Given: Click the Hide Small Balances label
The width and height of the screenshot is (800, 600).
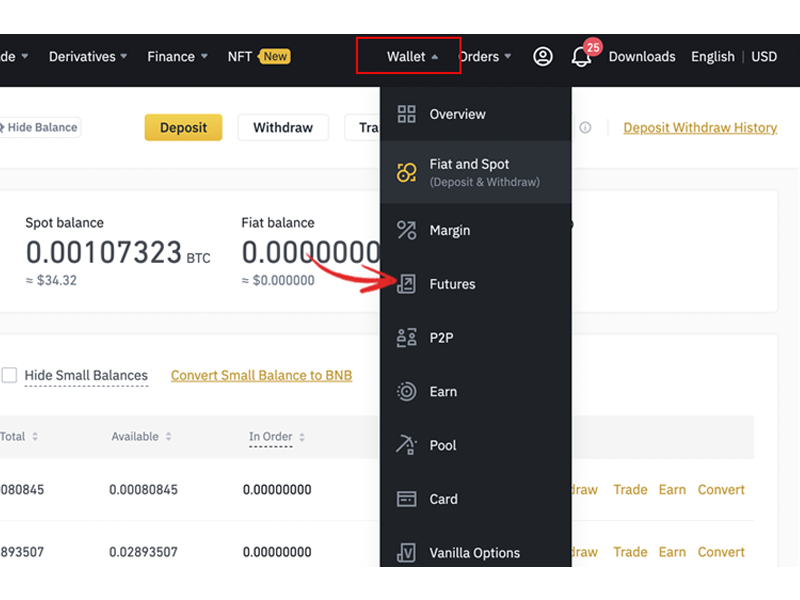Looking at the screenshot, I should coord(86,376).
